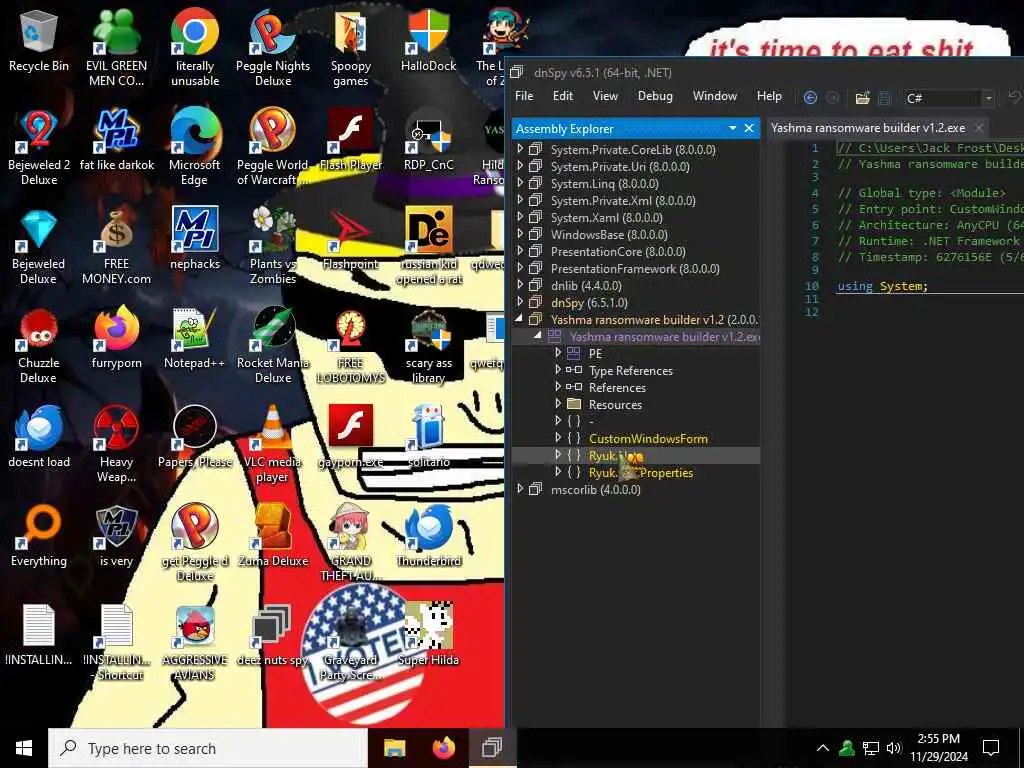This screenshot has width=1024, height=768.
Task: Show hidden system tray icons
Action: 823,748
